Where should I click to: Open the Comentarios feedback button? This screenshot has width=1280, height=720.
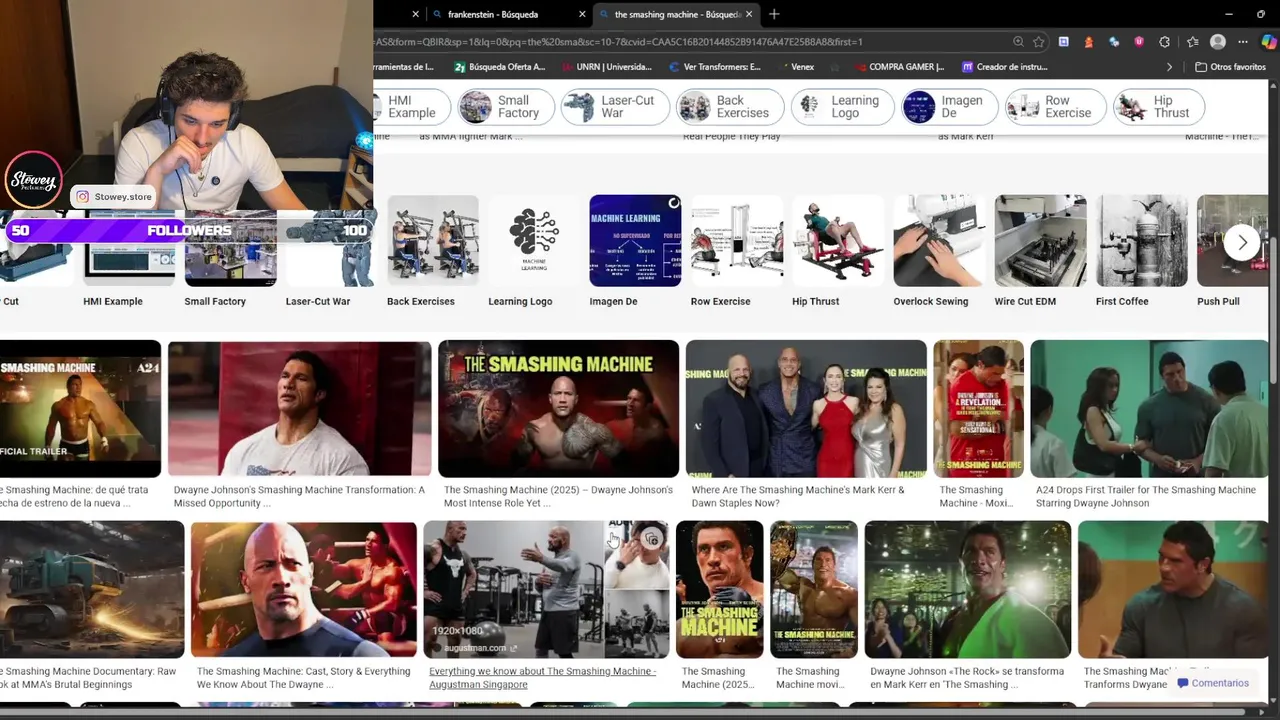point(1213,683)
